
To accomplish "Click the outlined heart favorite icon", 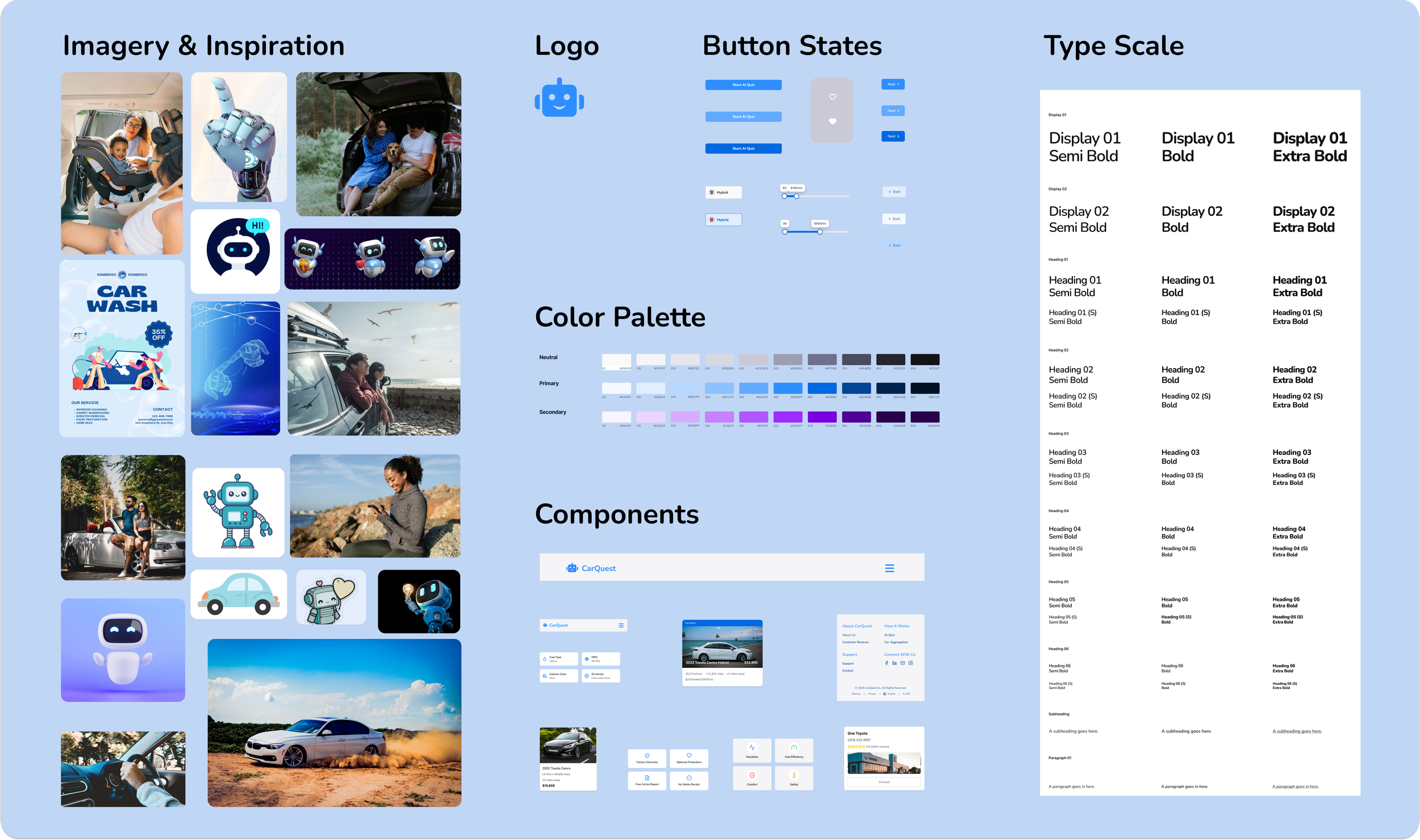I will click(832, 97).
